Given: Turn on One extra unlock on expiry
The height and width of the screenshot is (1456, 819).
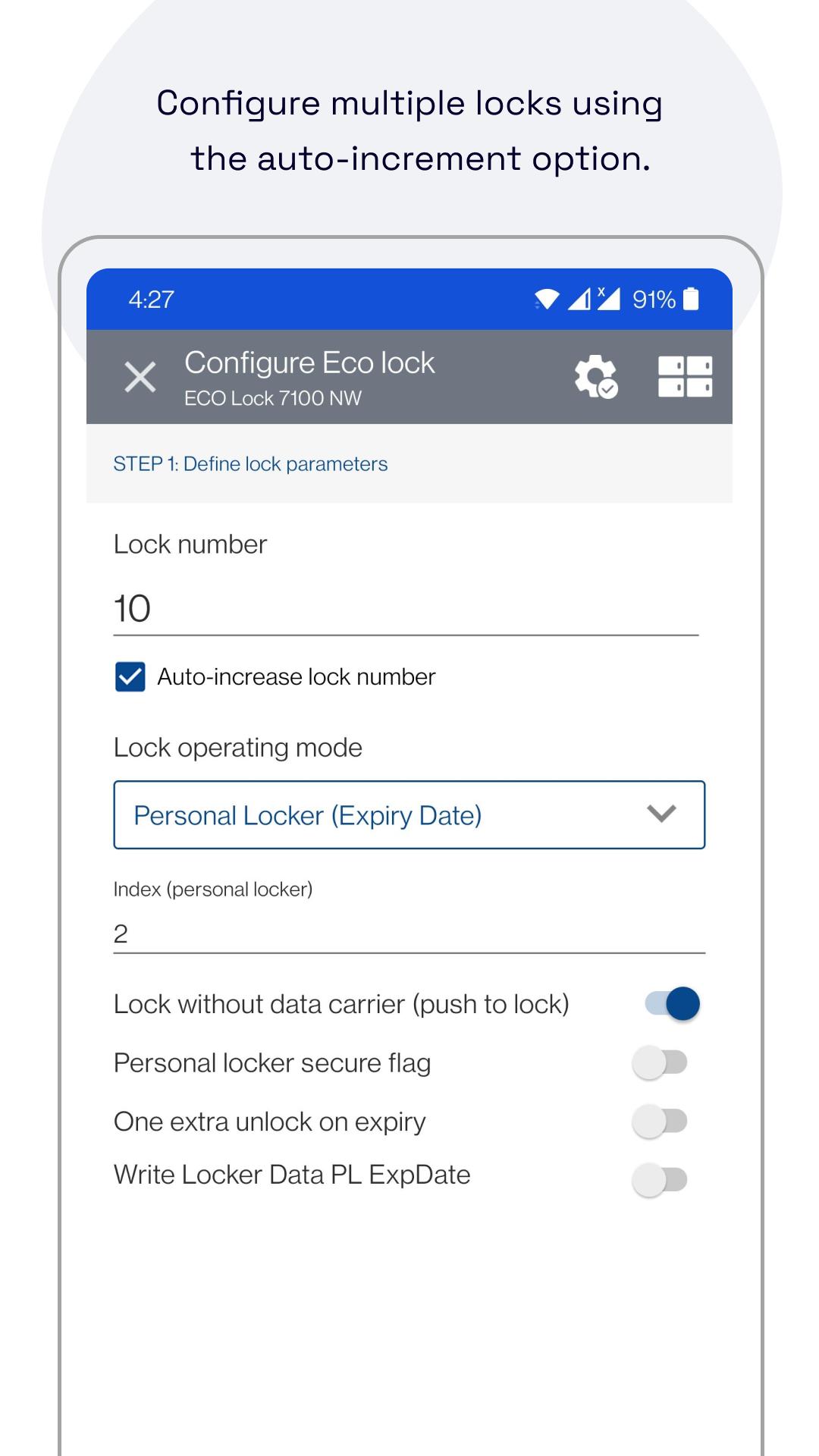Looking at the screenshot, I should point(660,1121).
